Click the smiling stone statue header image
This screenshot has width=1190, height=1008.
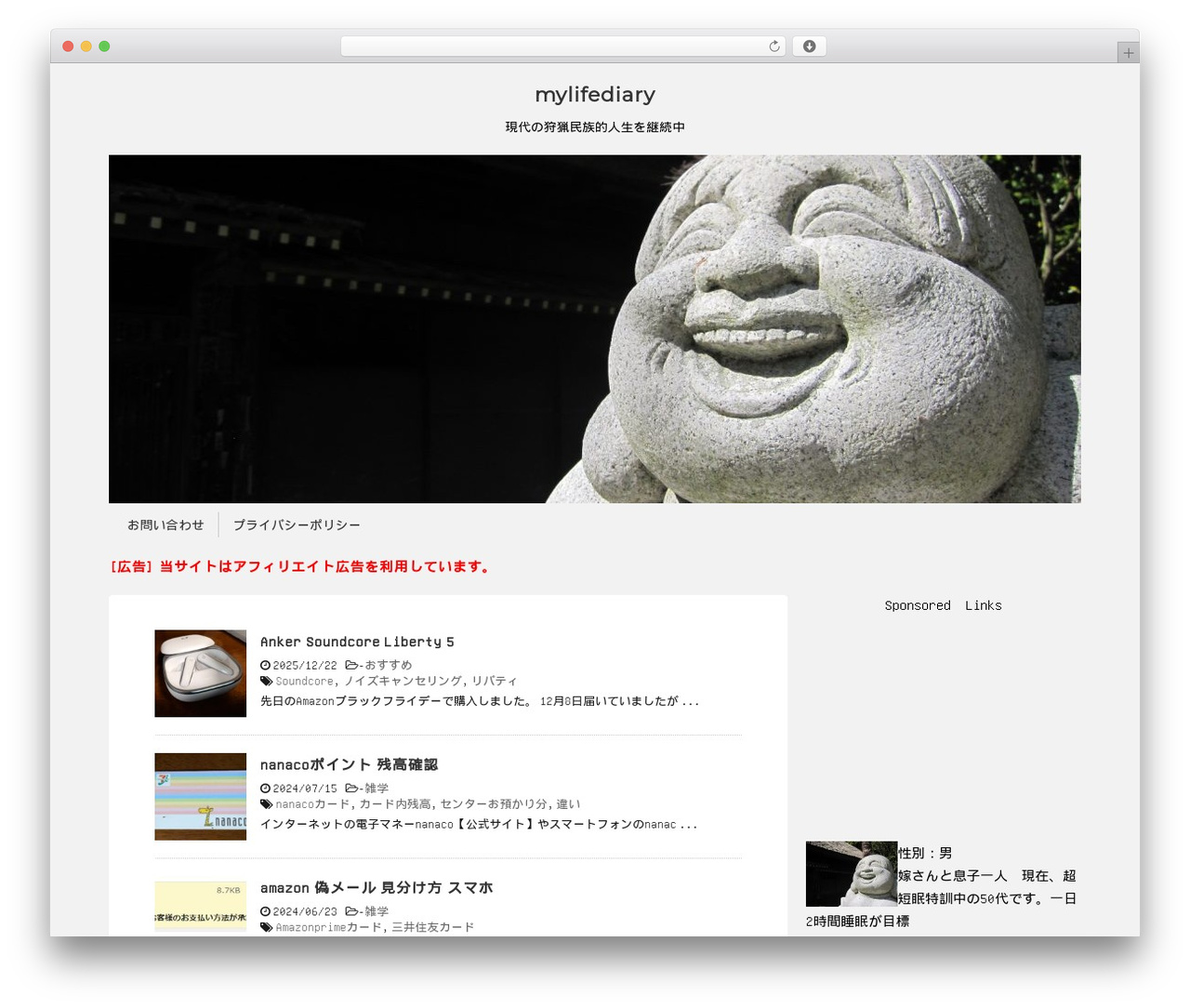594,329
